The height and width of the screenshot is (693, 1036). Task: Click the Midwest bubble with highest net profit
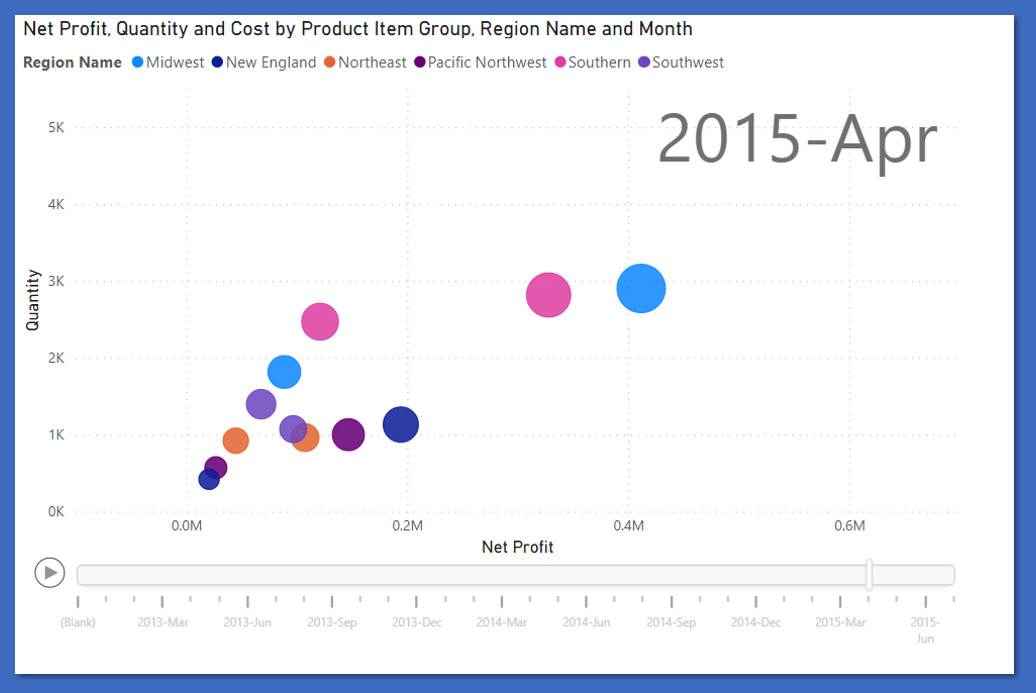pyautogui.click(x=641, y=289)
